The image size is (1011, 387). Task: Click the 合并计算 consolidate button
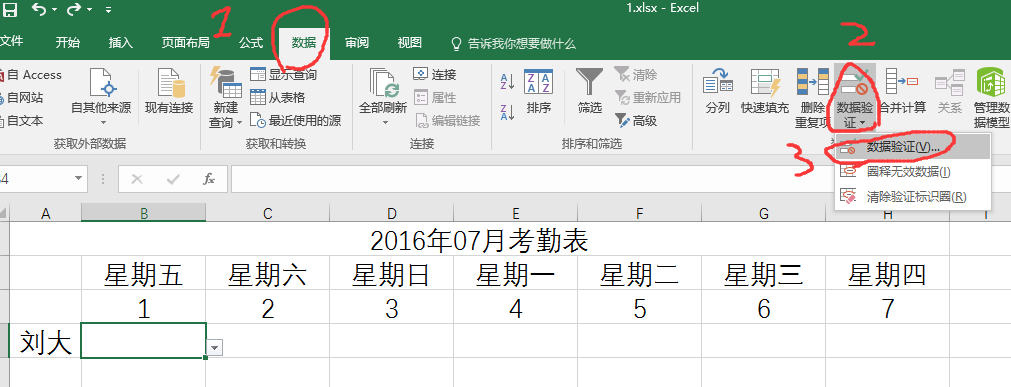(x=903, y=92)
